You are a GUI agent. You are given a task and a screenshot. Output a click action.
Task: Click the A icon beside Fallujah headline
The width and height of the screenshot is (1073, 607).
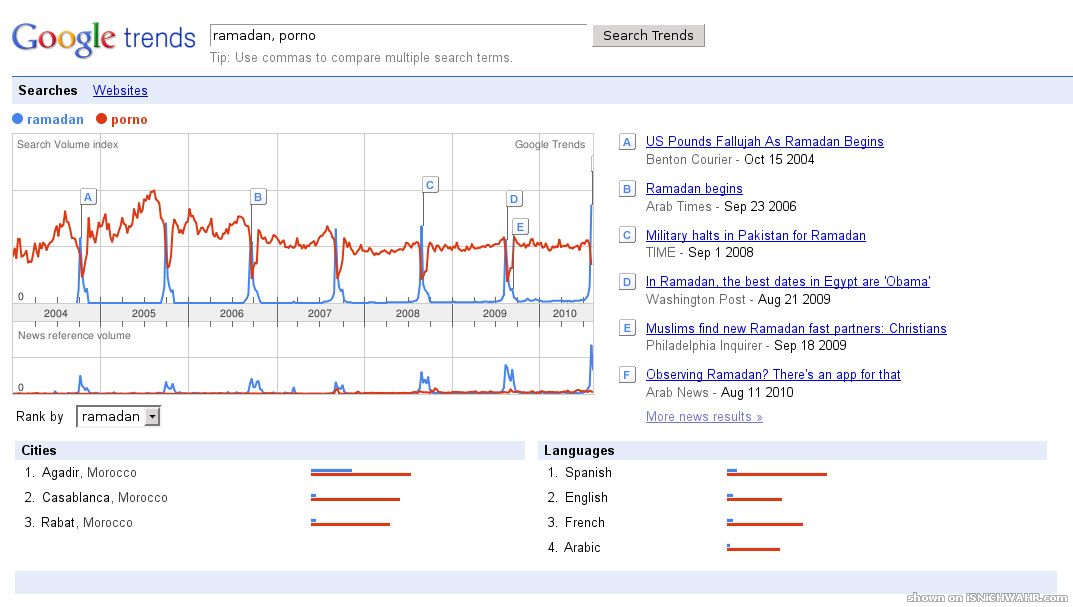(627, 142)
